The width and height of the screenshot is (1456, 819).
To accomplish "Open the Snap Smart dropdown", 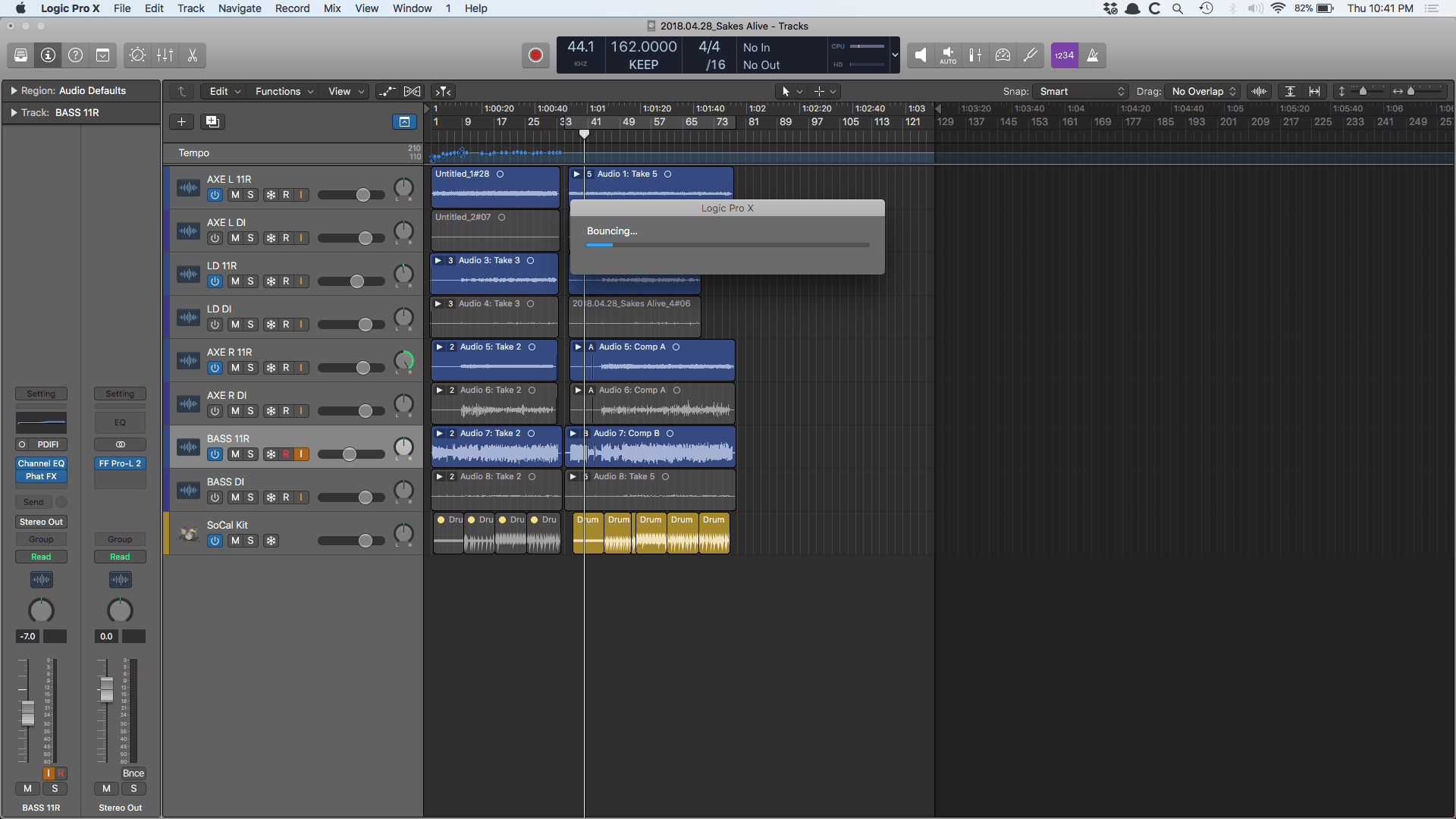I will tap(1081, 92).
